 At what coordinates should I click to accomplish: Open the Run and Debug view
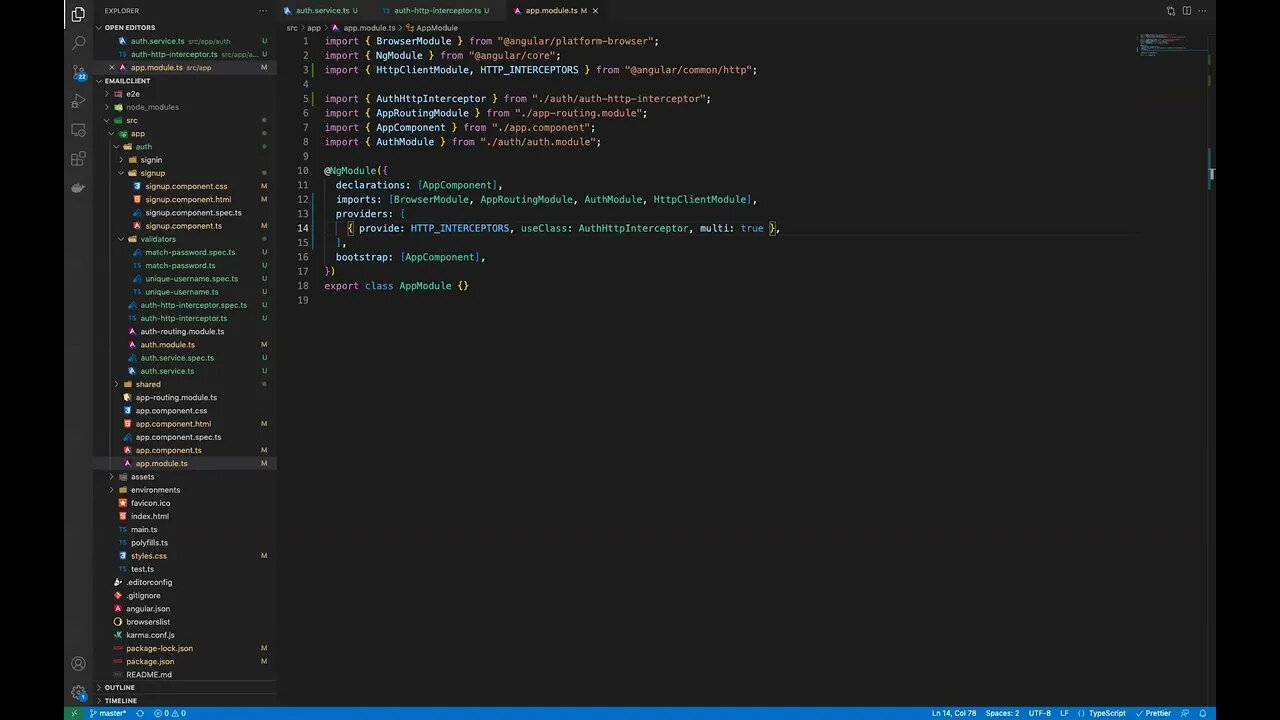78,101
